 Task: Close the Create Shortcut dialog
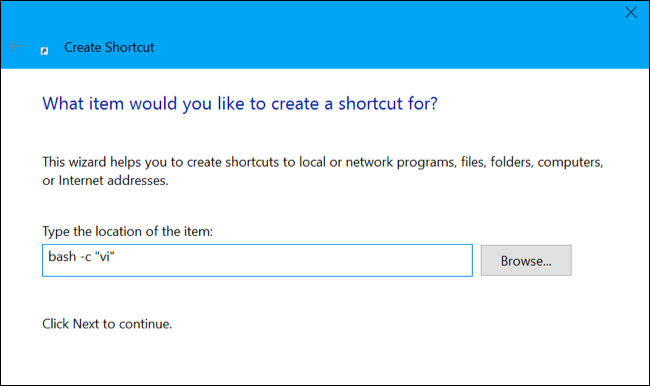(x=631, y=12)
